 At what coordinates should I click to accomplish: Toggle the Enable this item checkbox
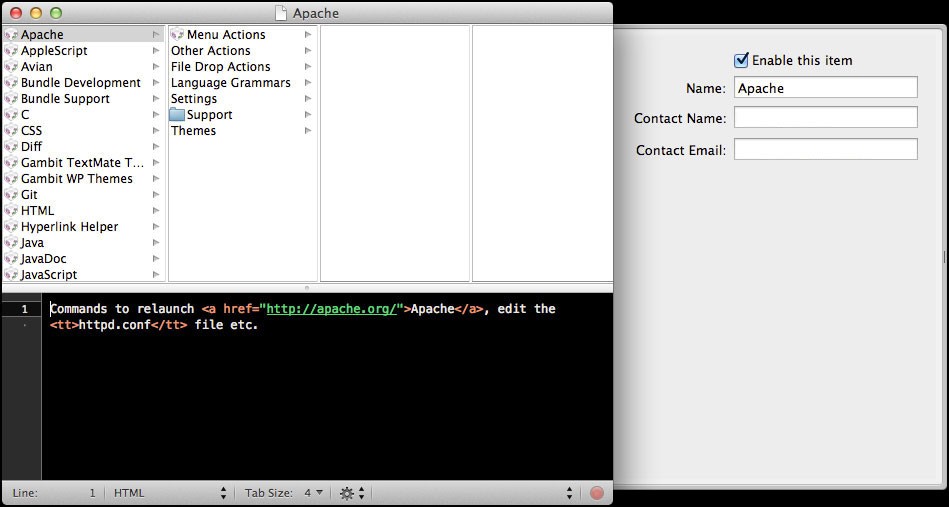pos(741,60)
